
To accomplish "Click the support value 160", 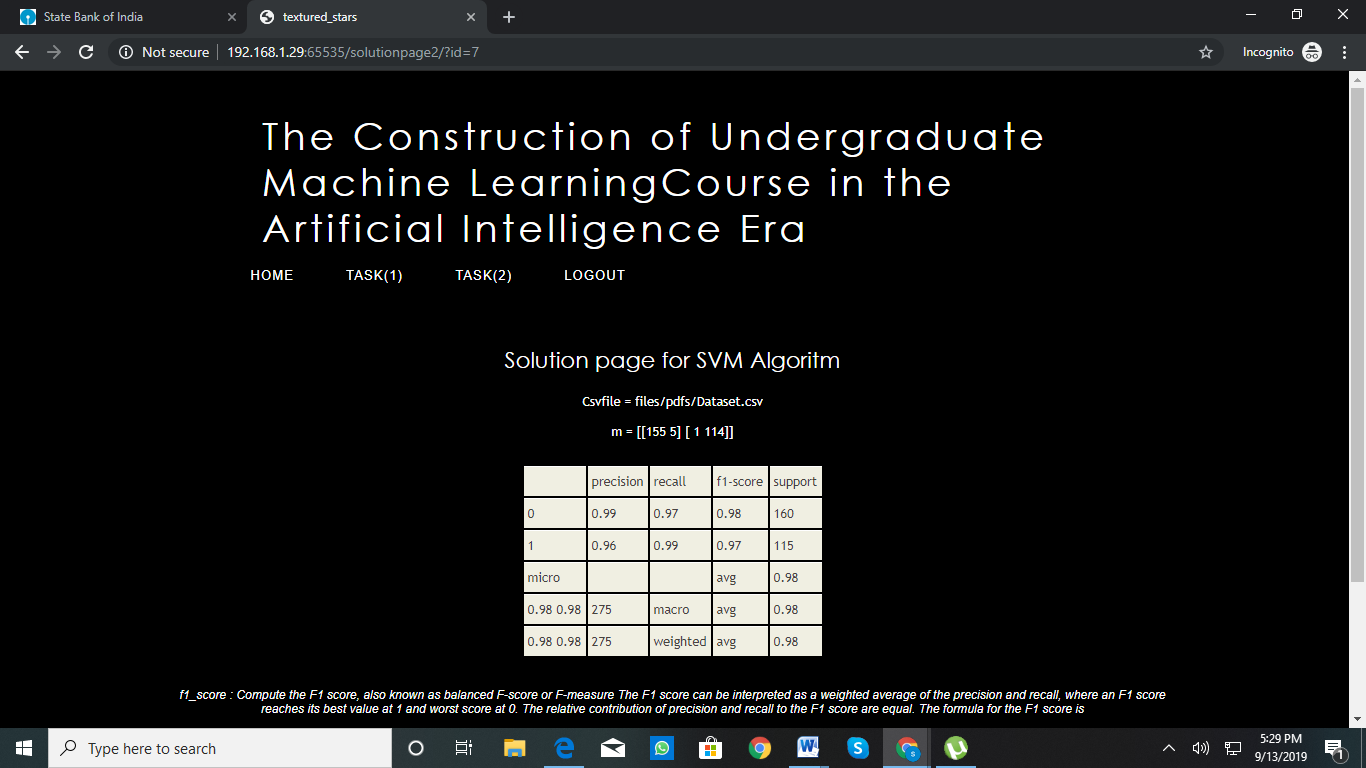I will [795, 513].
